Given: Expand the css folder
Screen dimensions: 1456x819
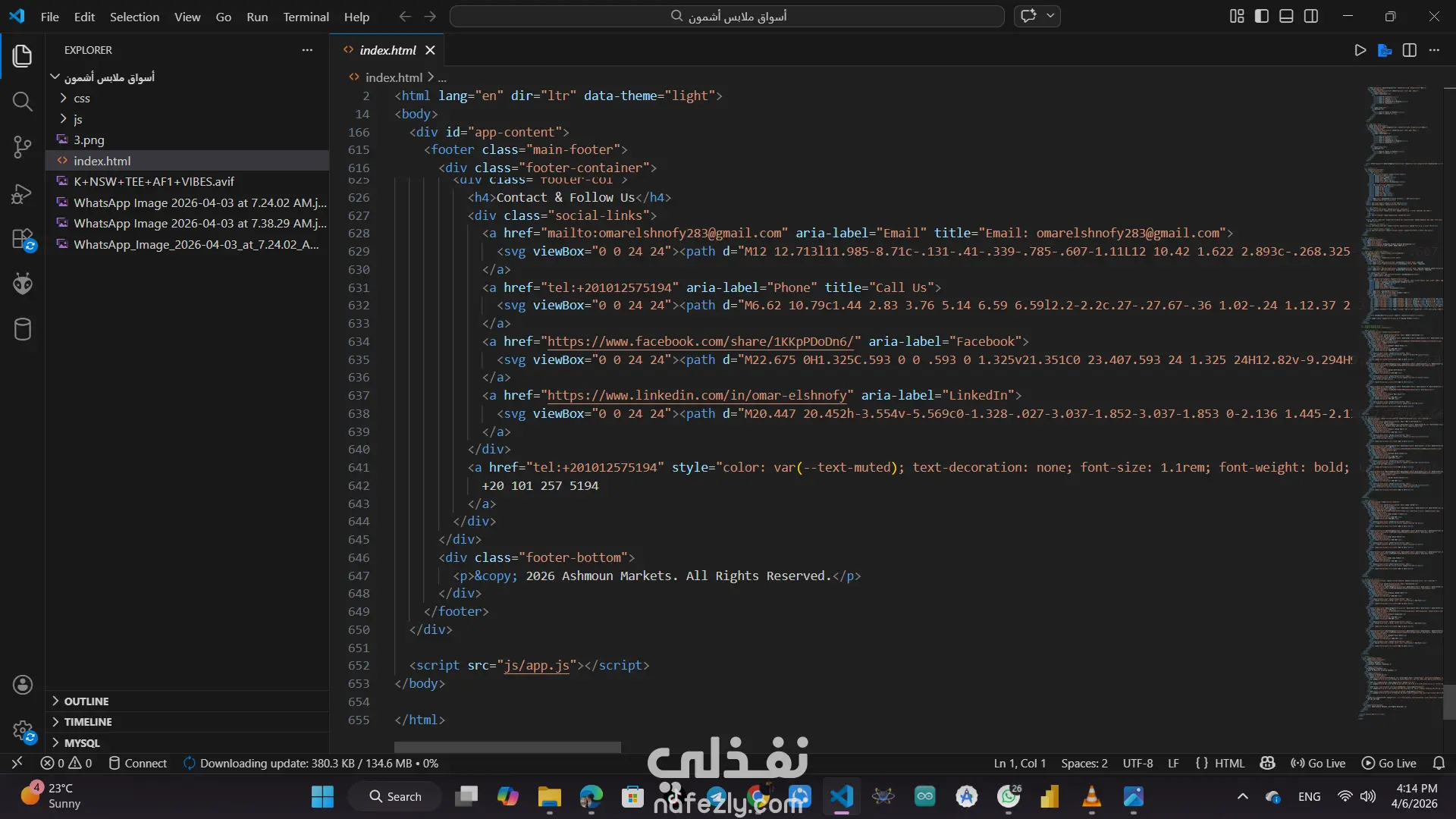Looking at the screenshot, I should tap(81, 99).
